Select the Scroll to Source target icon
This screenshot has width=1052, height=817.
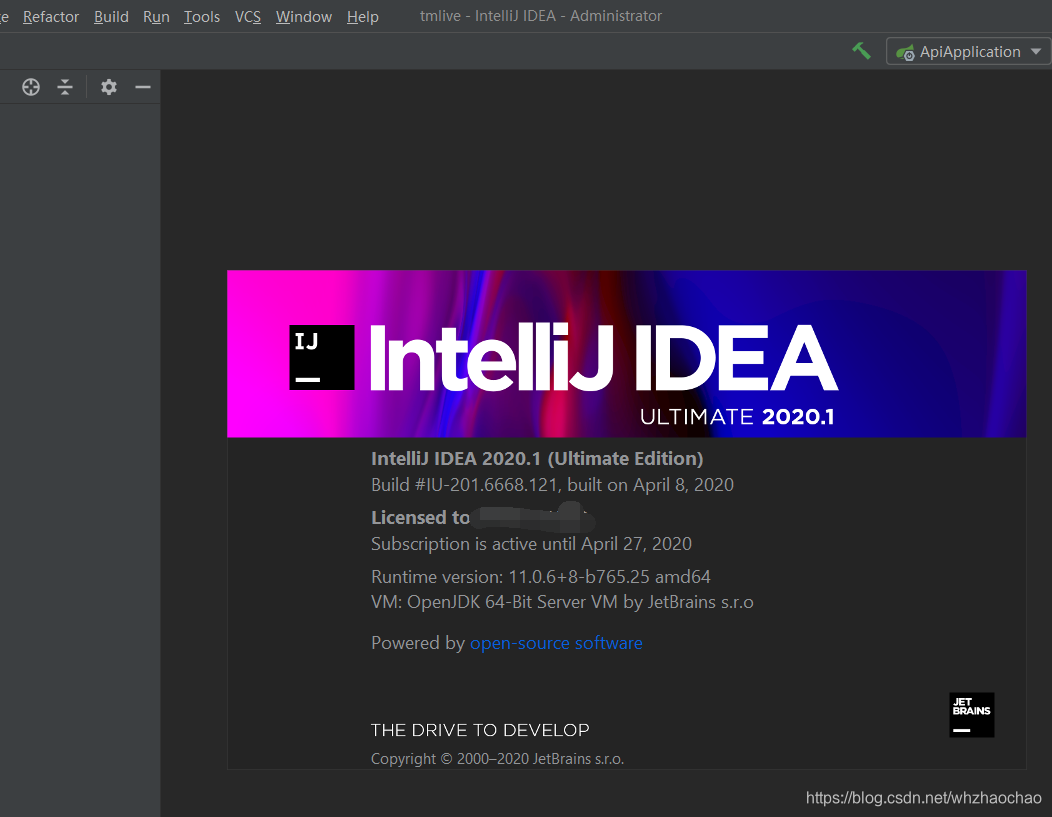click(30, 87)
